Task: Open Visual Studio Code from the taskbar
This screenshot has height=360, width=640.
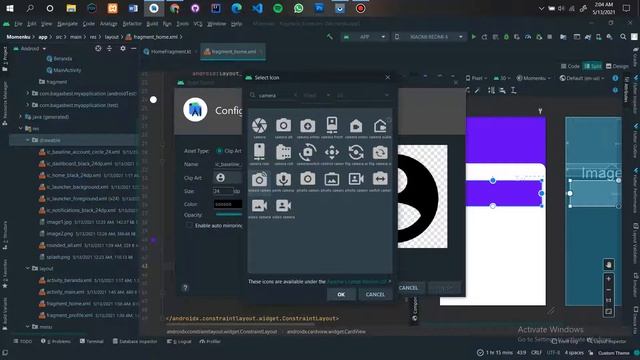Action: pos(257,8)
